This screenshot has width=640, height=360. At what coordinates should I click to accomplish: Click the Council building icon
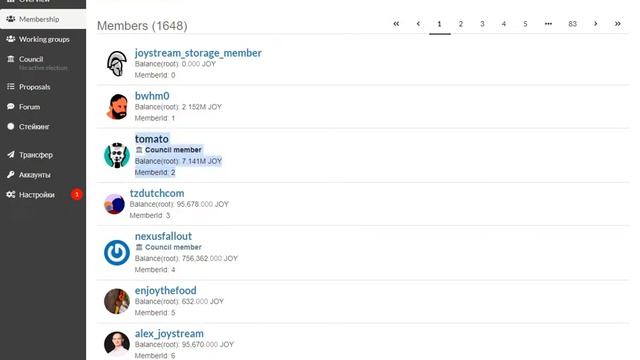click(11, 59)
